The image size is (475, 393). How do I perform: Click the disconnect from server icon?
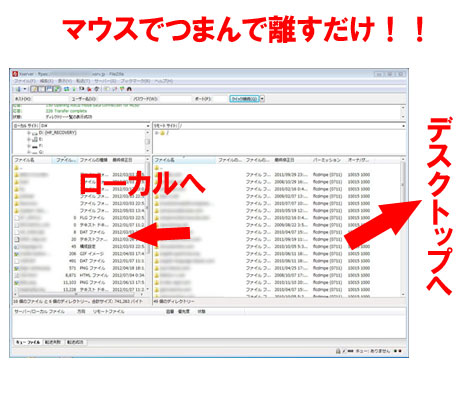tap(89, 89)
